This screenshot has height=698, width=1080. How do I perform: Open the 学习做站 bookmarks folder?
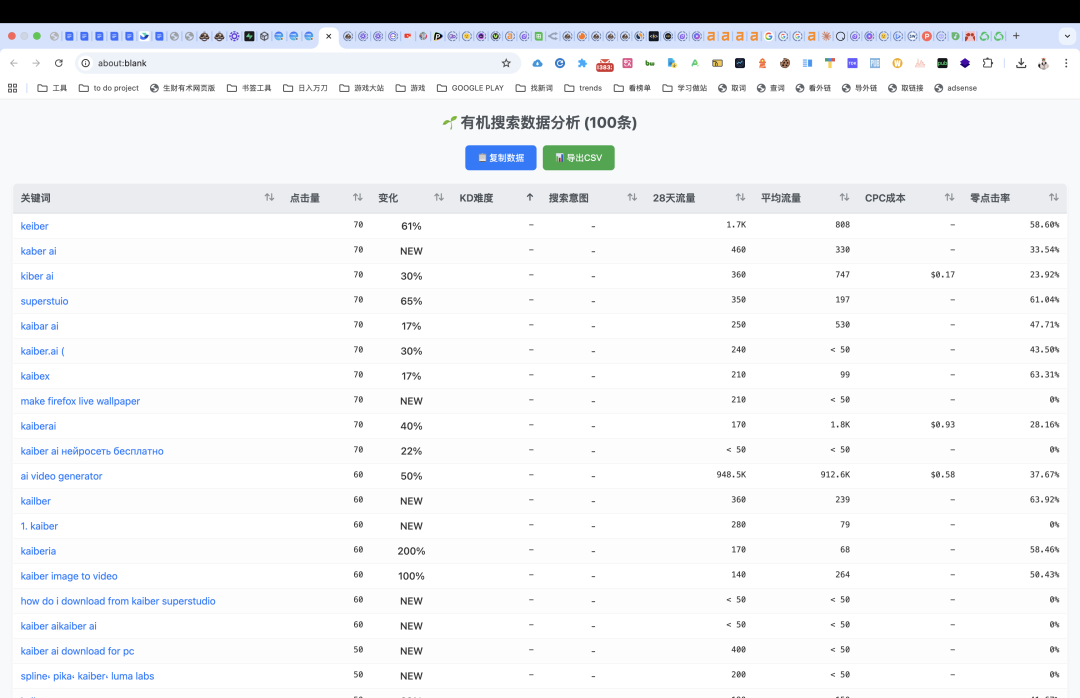click(x=685, y=88)
